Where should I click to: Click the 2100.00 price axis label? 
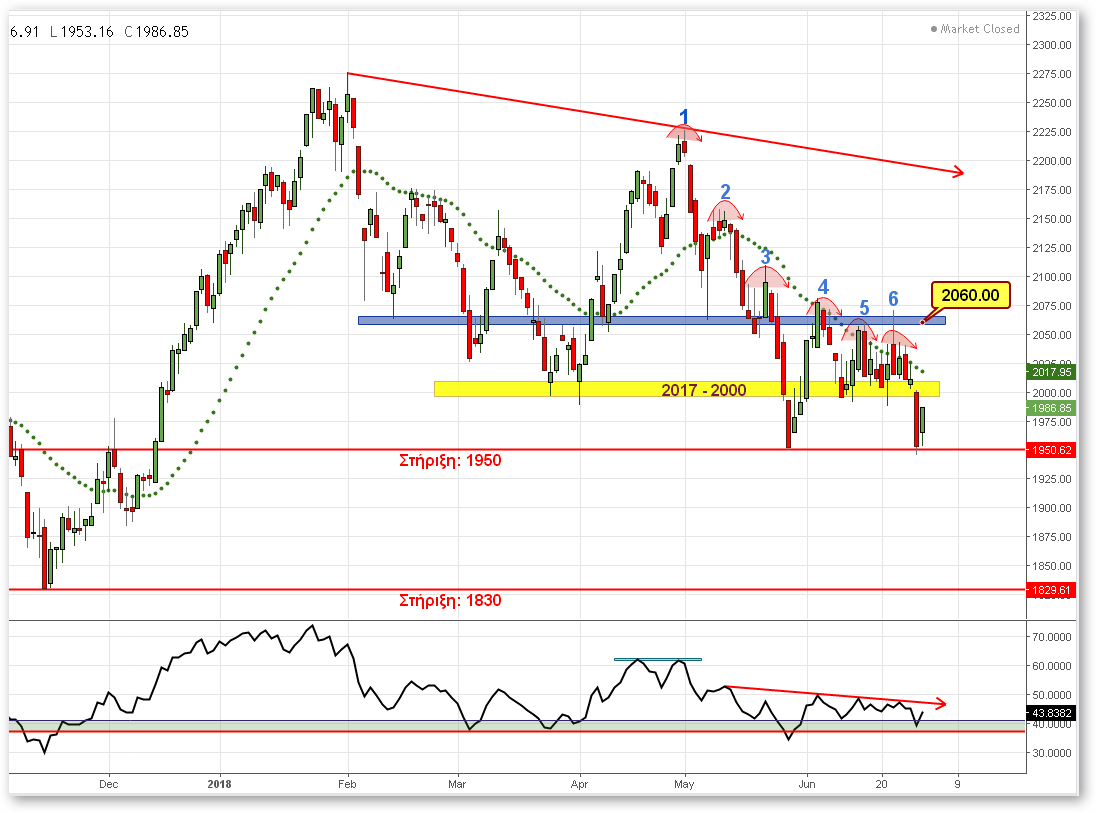click(x=1052, y=277)
